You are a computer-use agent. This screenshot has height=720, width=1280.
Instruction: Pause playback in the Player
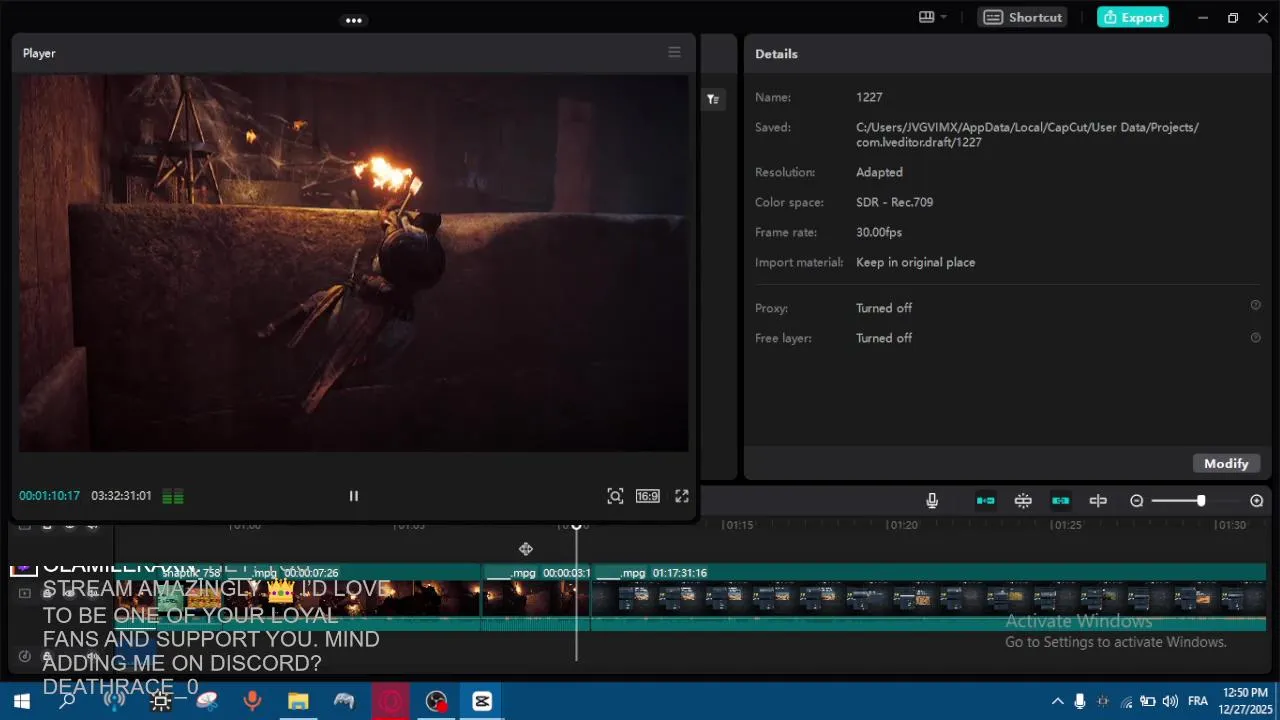[353, 496]
